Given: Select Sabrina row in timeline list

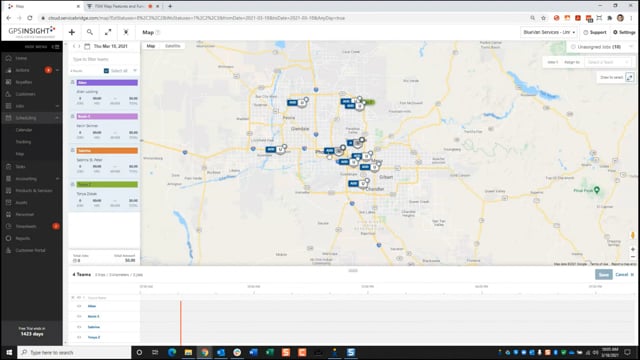Looking at the screenshot, I should point(94,327).
